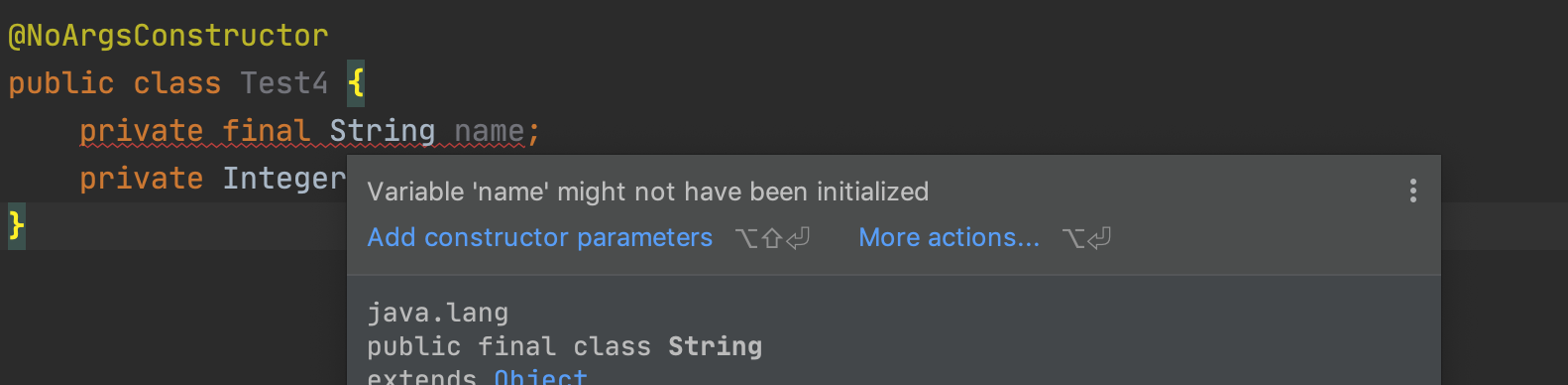Click the 'private' keyword before Integer

pos(141,179)
